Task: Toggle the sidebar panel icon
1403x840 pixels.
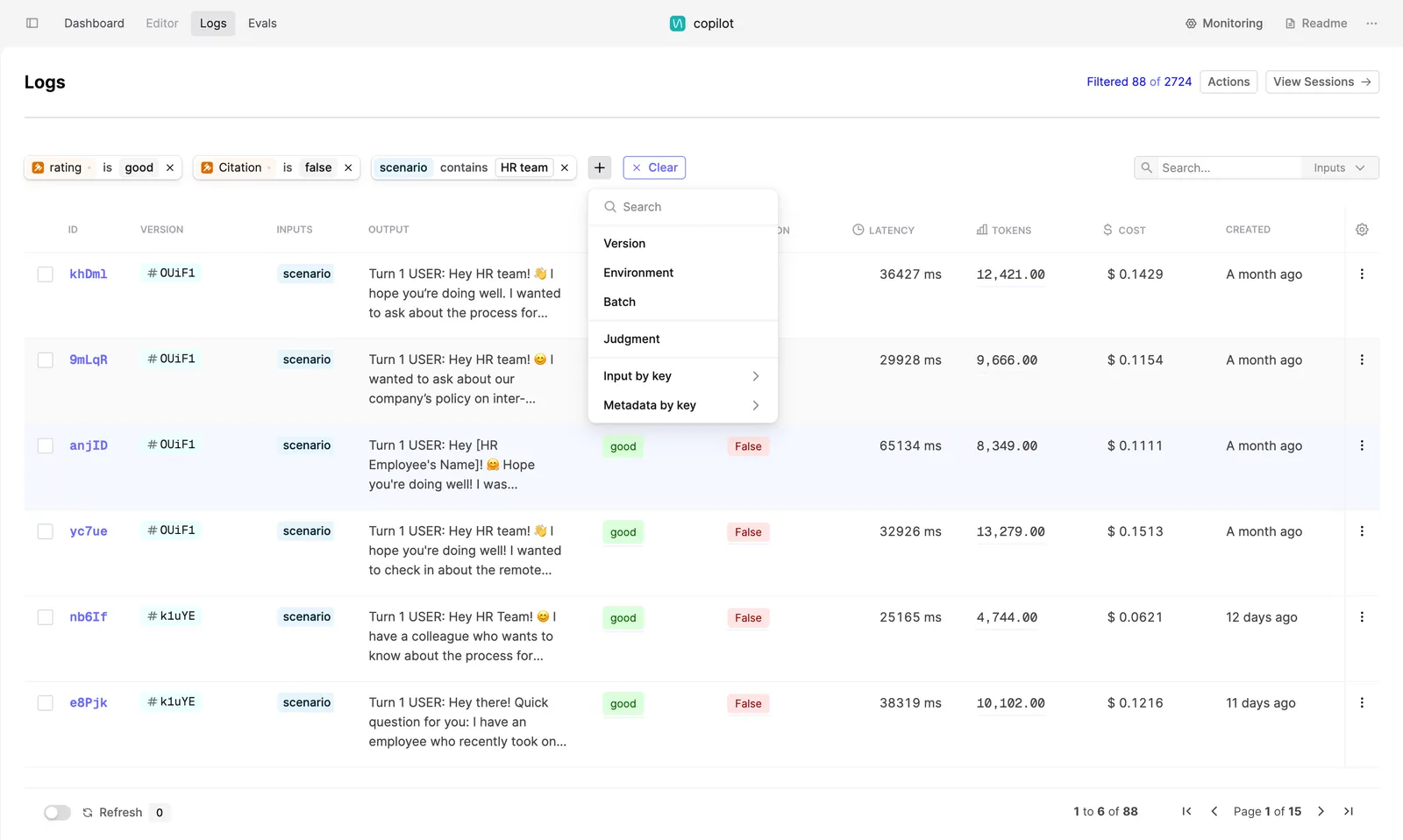Action: (32, 24)
